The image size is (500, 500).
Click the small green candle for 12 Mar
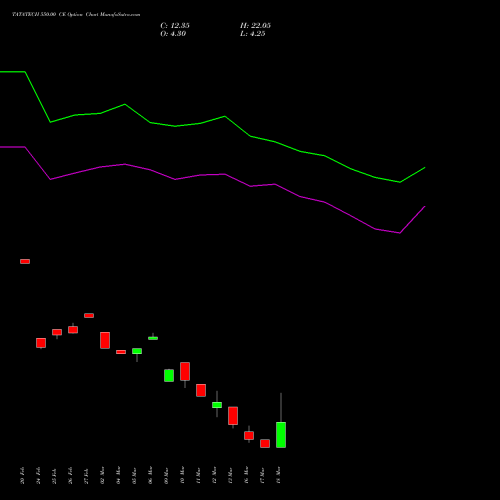[217, 405]
